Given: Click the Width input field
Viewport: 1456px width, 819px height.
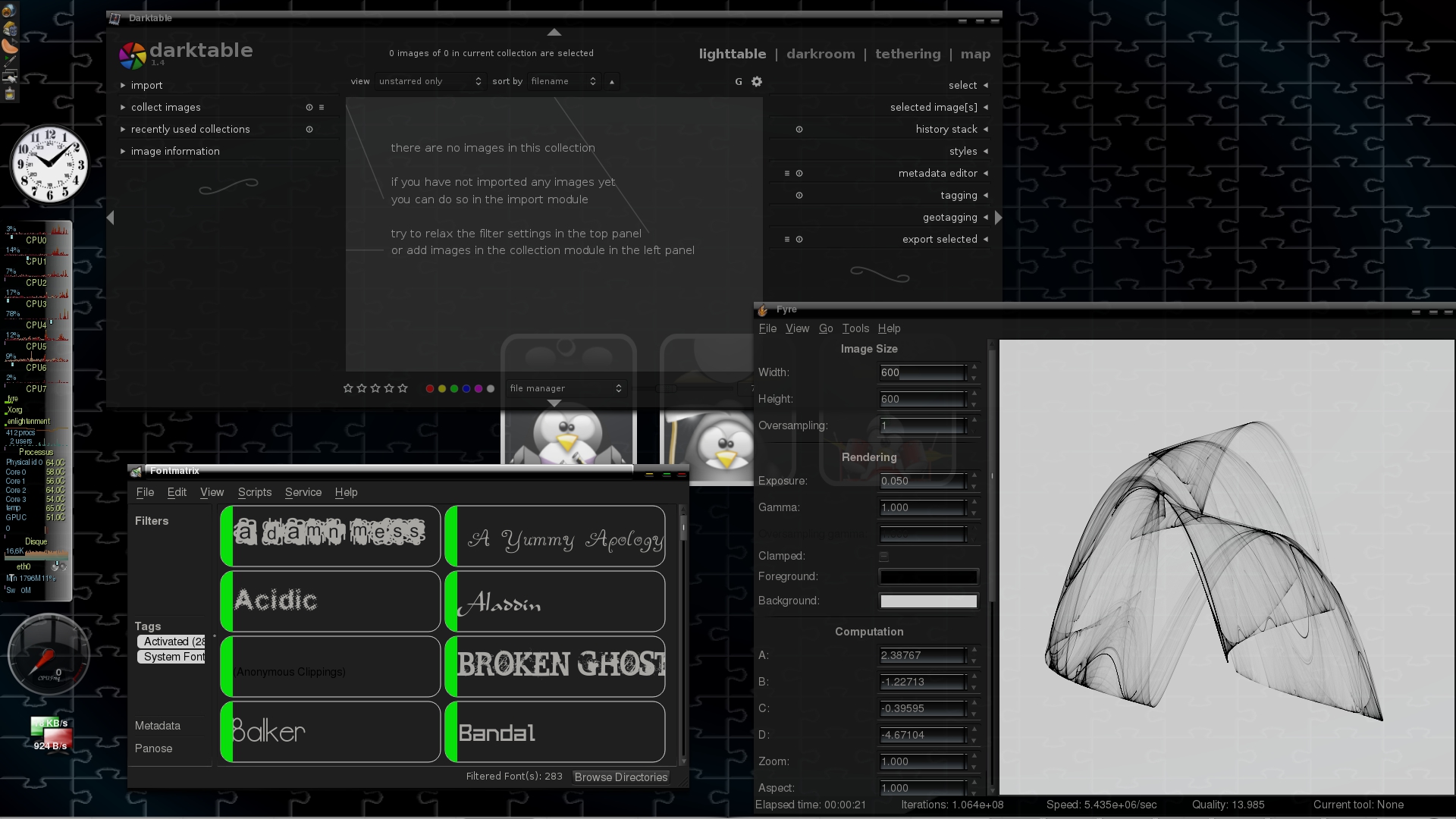Looking at the screenshot, I should click(x=922, y=372).
